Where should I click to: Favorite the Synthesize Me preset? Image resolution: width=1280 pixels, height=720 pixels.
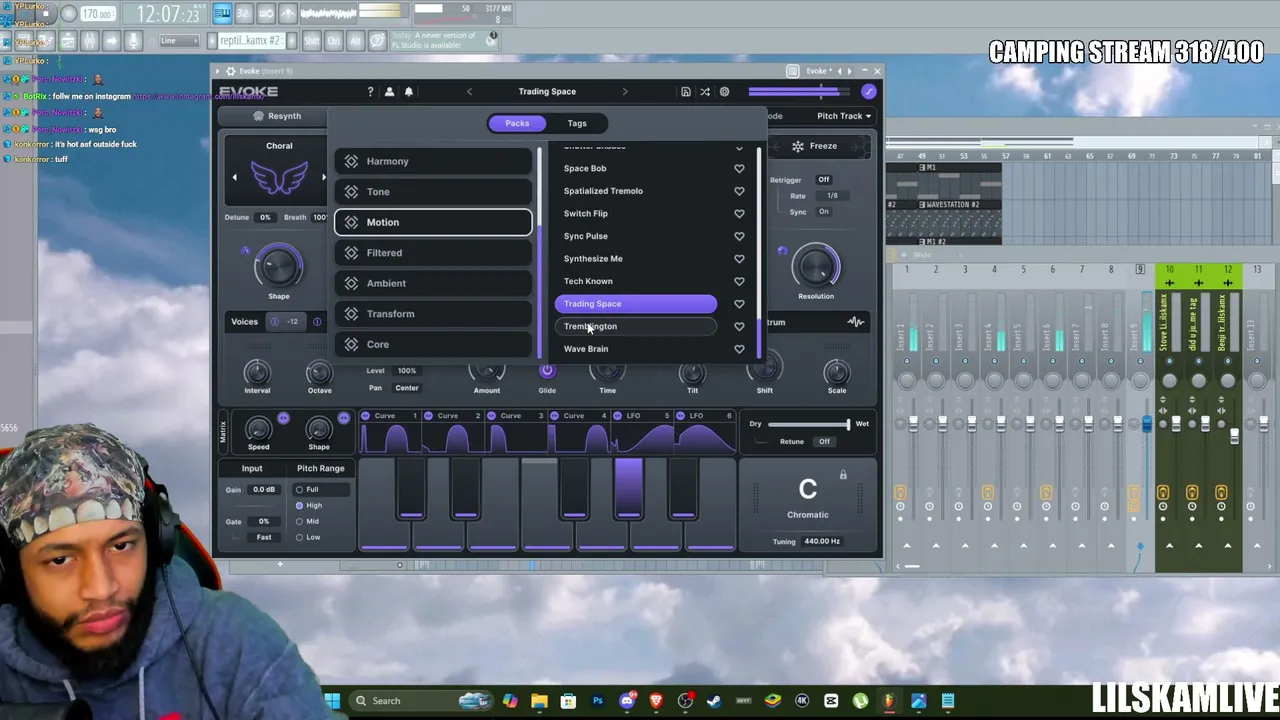pyautogui.click(x=739, y=259)
